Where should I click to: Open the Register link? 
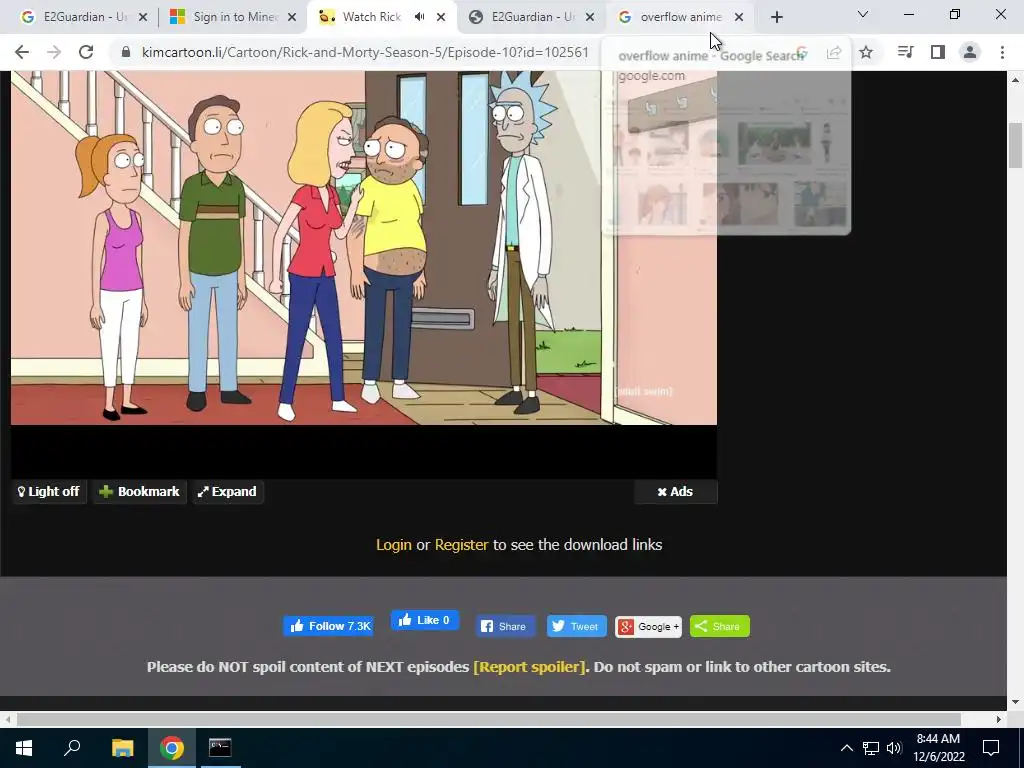461,545
